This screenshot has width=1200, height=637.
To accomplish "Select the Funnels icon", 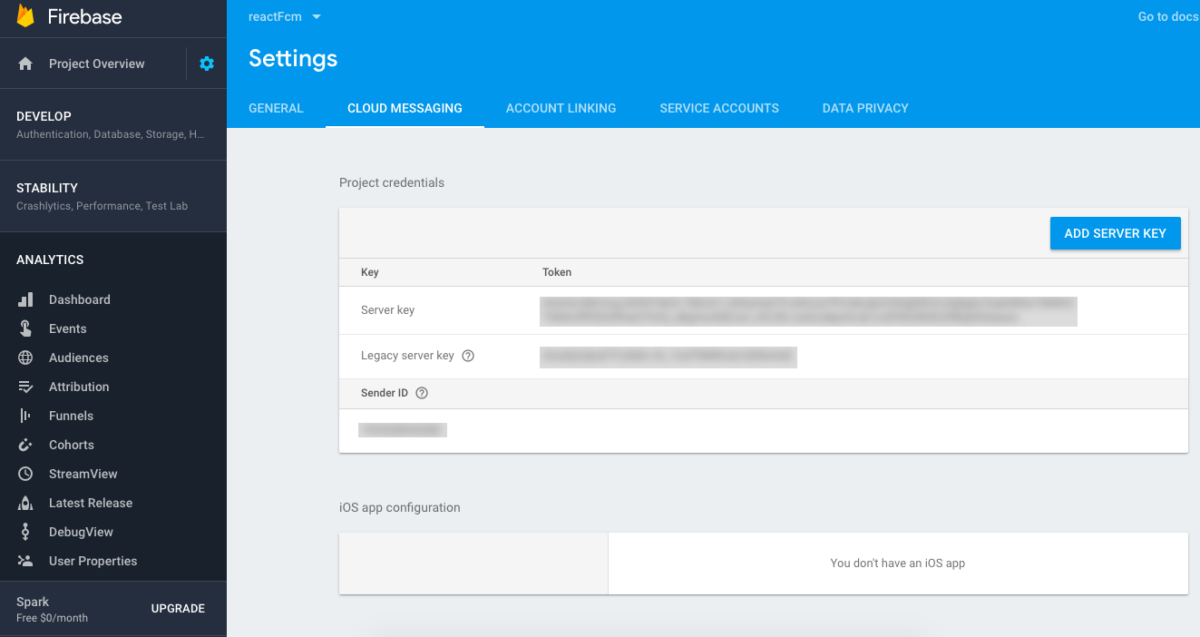I will tap(26, 416).
